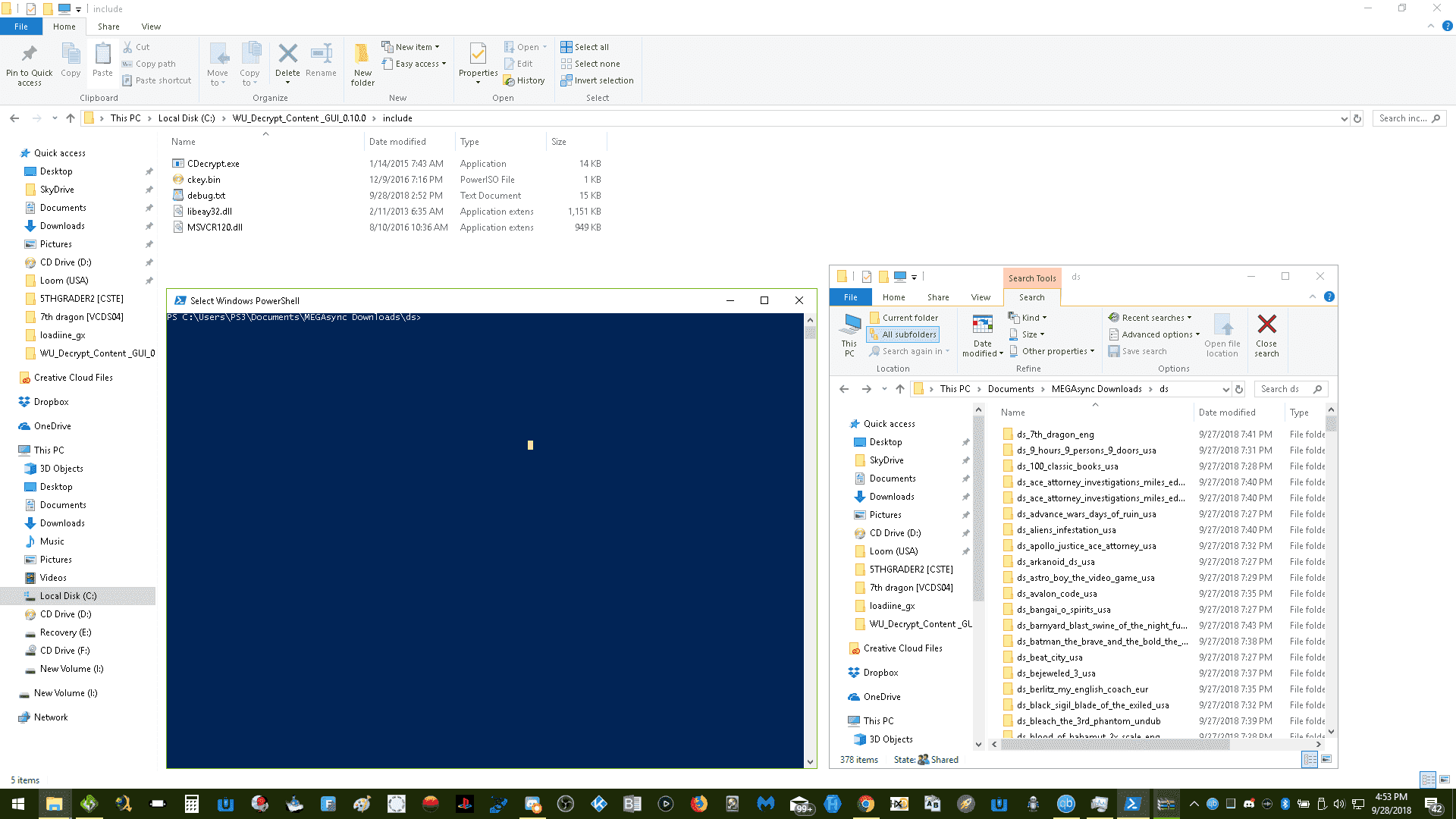This screenshot has width=1456, height=819.
Task: Expand the Advanced options dropdown
Action: [1154, 334]
